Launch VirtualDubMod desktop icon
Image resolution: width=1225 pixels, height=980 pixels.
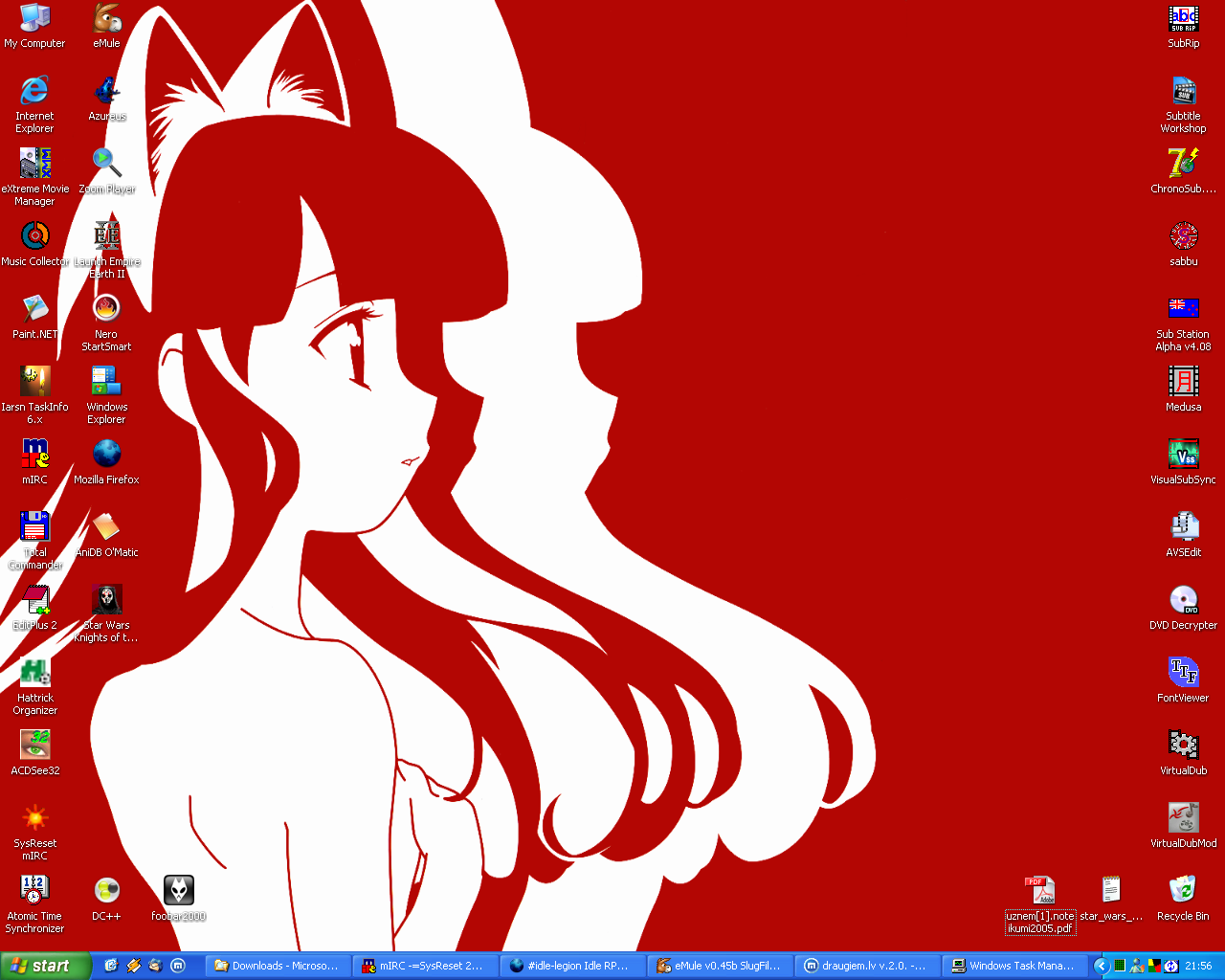pyautogui.click(x=1183, y=826)
